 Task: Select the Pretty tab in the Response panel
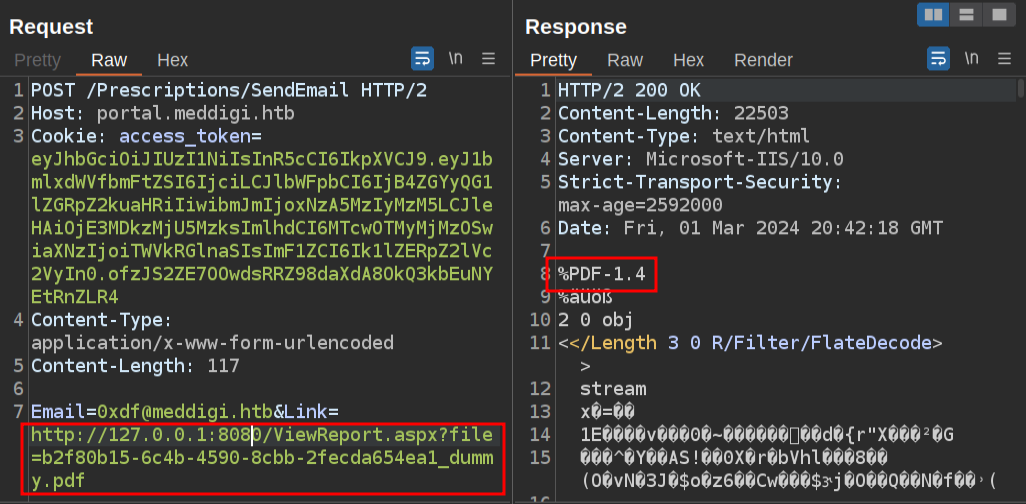553,60
